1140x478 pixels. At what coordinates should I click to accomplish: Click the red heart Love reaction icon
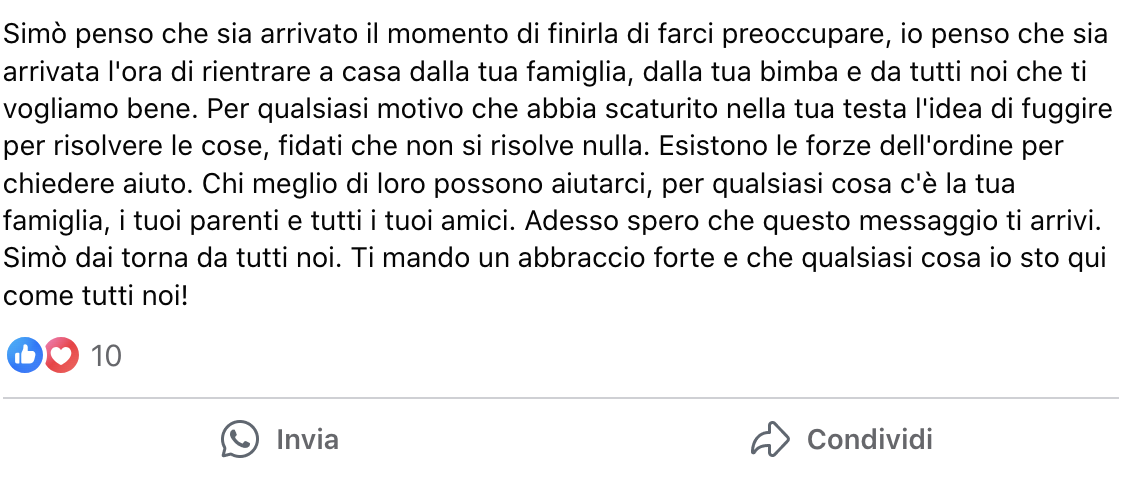click(x=61, y=355)
